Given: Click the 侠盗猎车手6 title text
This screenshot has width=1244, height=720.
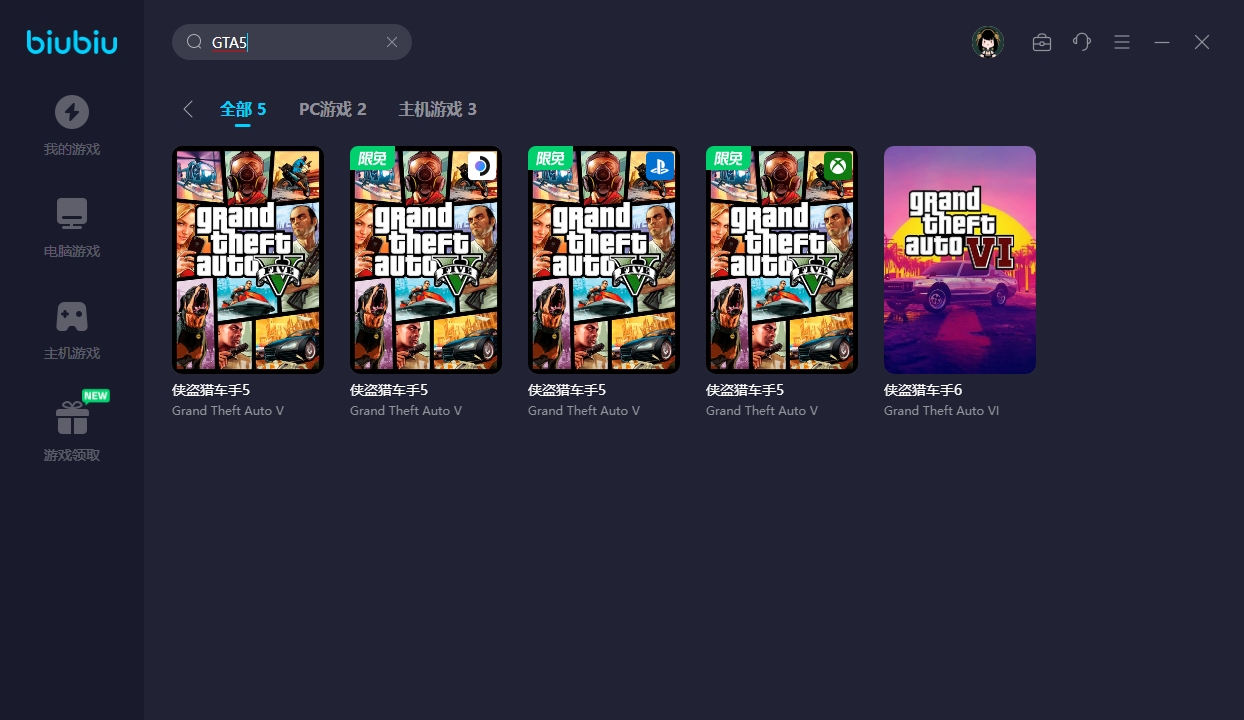Looking at the screenshot, I should click(922, 390).
